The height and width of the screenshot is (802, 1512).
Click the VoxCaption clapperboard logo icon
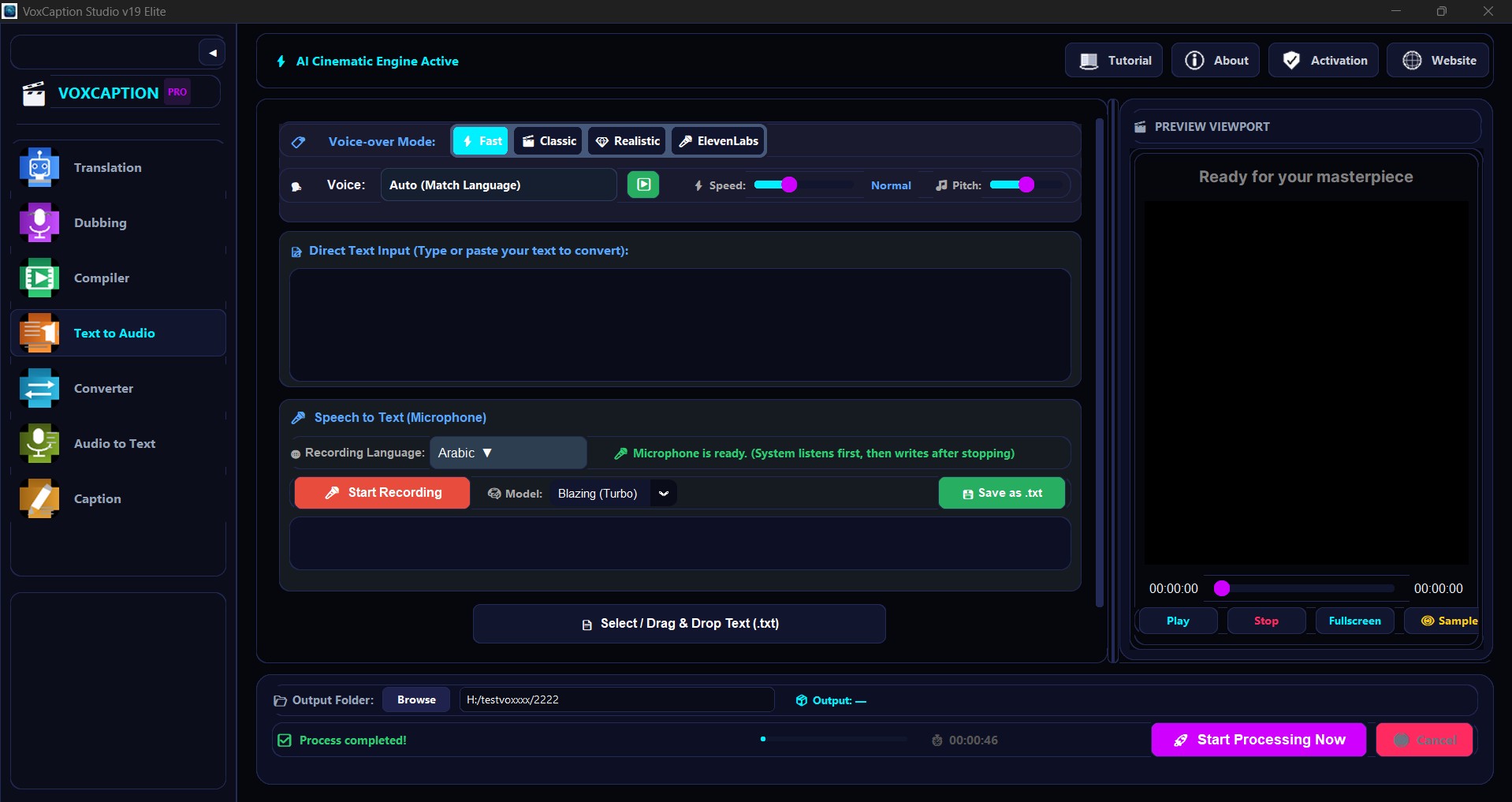pos(34,93)
